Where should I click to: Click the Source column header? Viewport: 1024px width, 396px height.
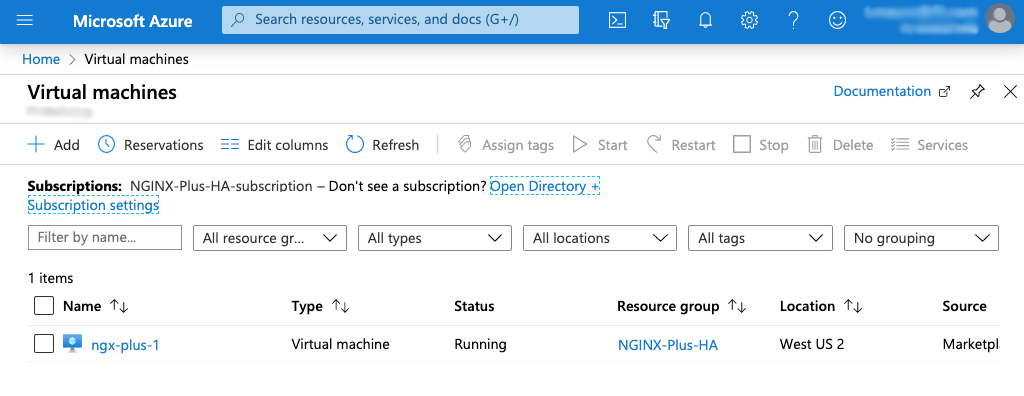pyautogui.click(x=964, y=306)
